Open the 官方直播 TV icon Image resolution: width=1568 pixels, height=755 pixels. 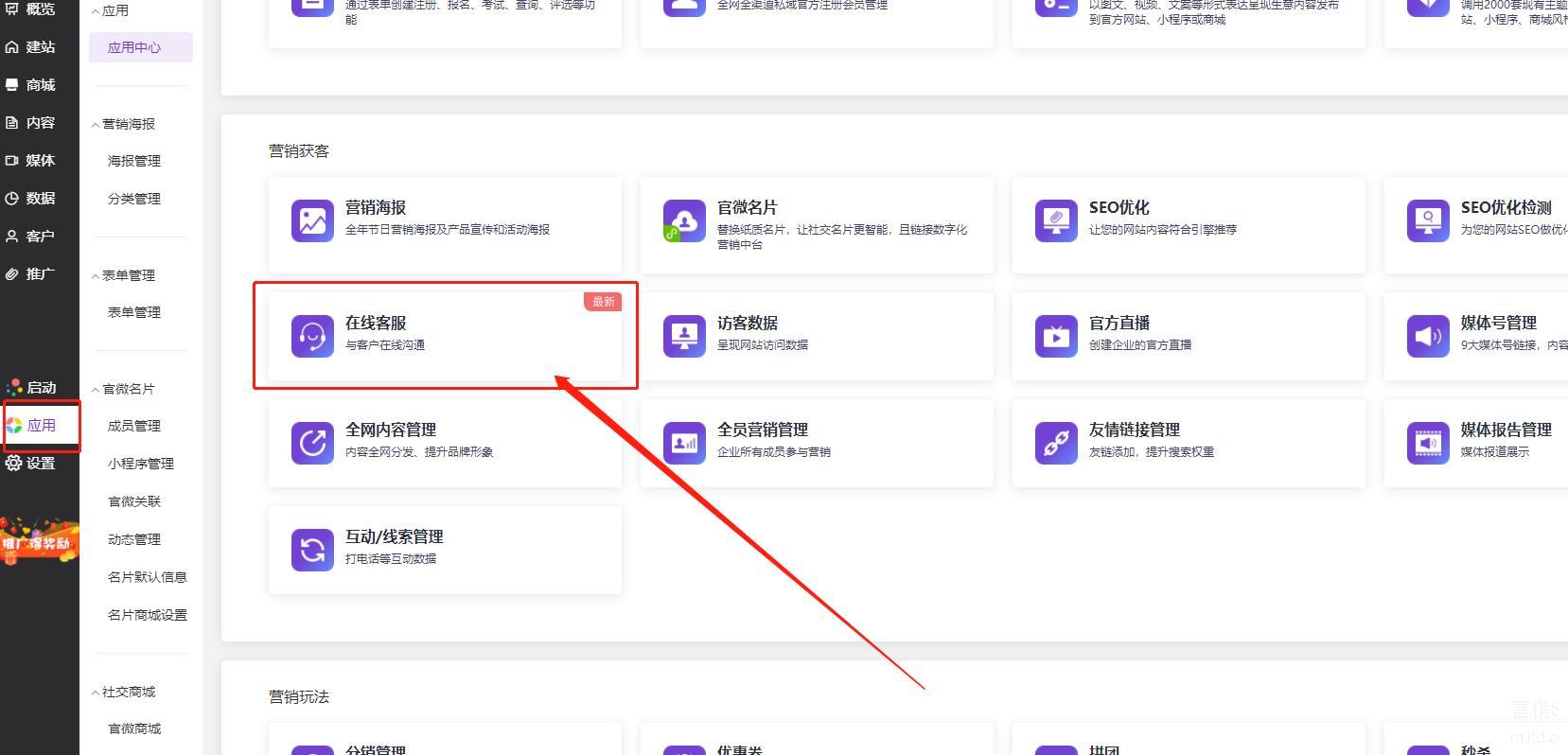1056,336
